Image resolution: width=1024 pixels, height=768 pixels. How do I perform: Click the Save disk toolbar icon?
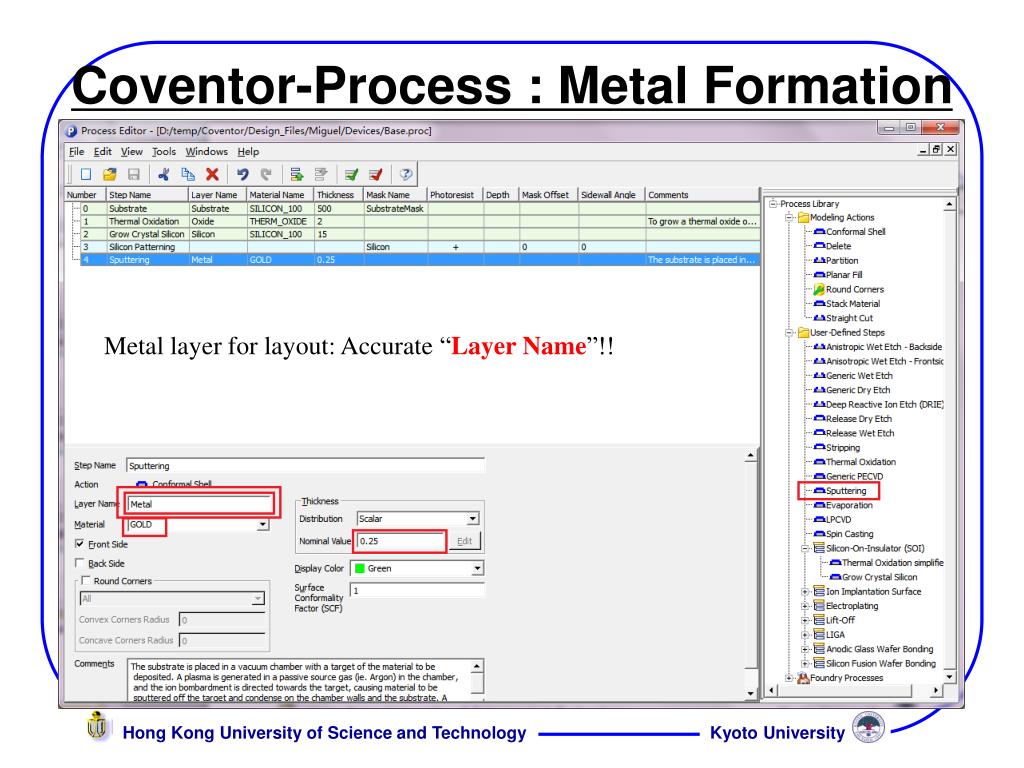tap(134, 174)
